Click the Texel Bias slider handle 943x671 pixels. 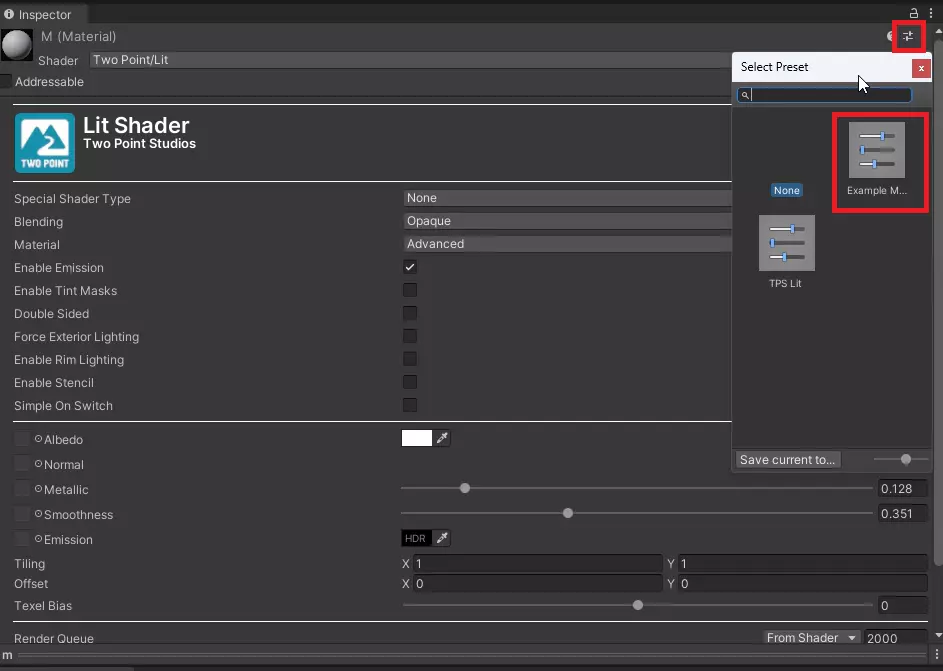click(637, 605)
